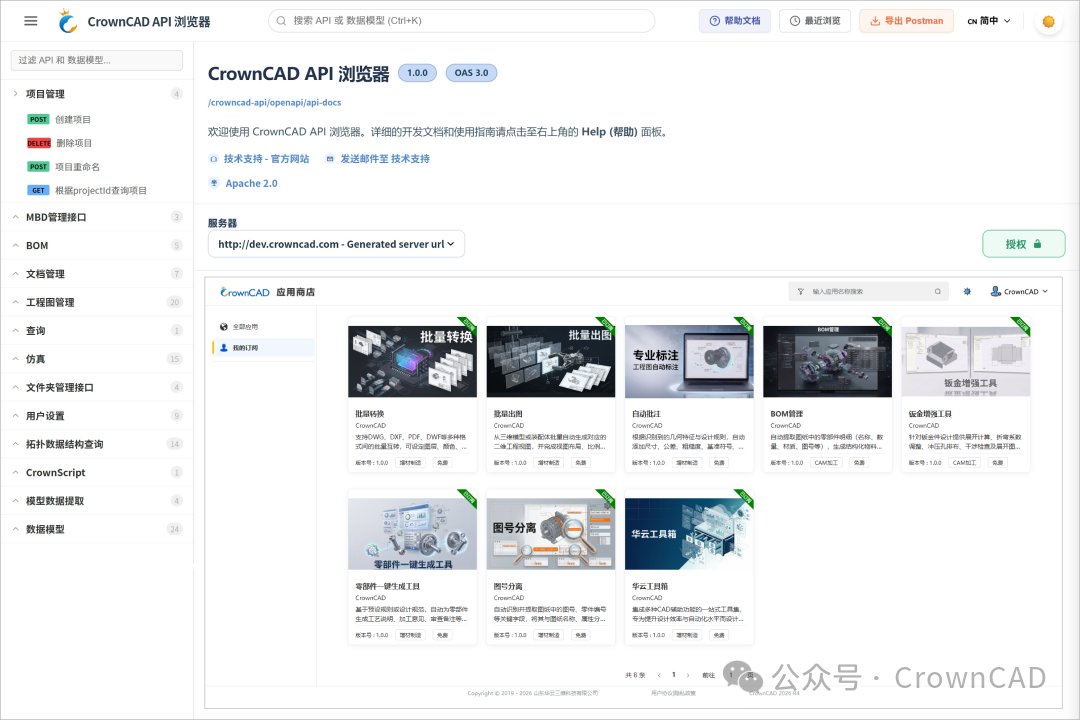Image resolution: width=1080 pixels, height=720 pixels.
Task: Expand the 用户设置 section
Action: (x=97, y=415)
